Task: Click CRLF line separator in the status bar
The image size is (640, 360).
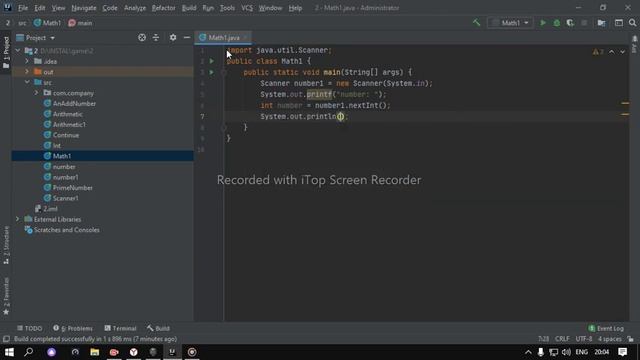Action: tap(562, 339)
